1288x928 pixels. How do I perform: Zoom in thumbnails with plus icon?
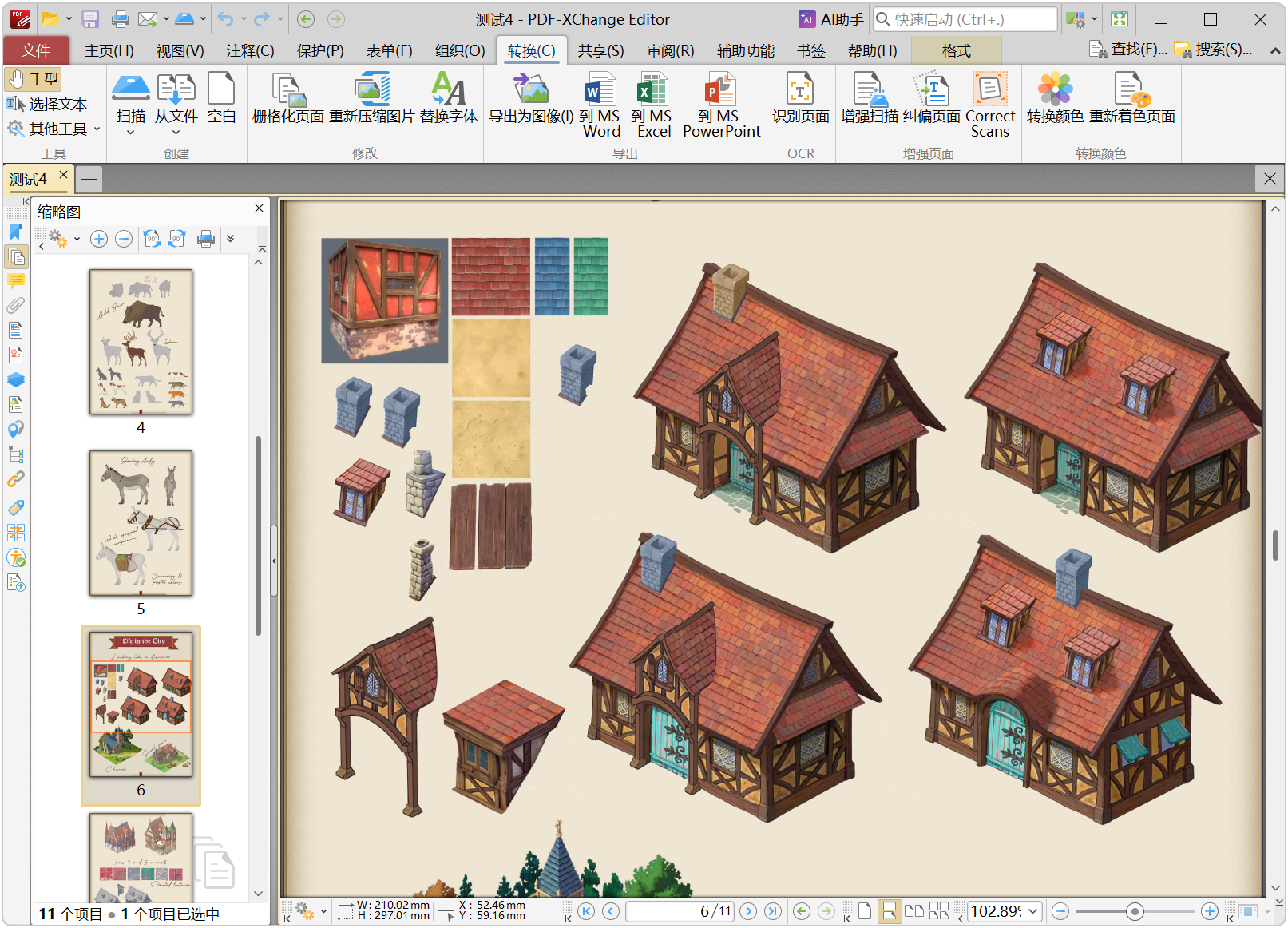coord(99,239)
